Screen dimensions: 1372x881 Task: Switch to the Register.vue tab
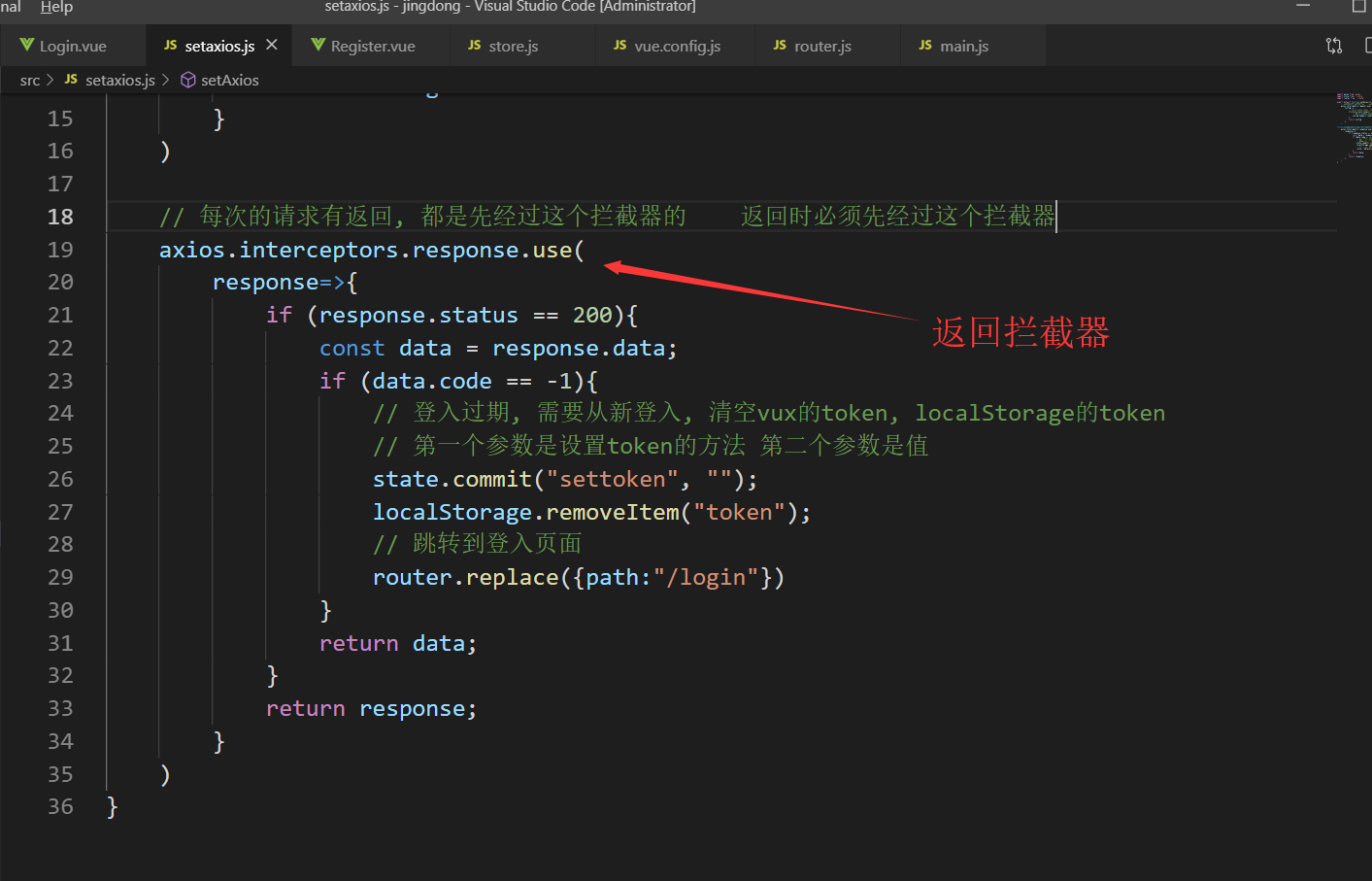[x=372, y=46]
